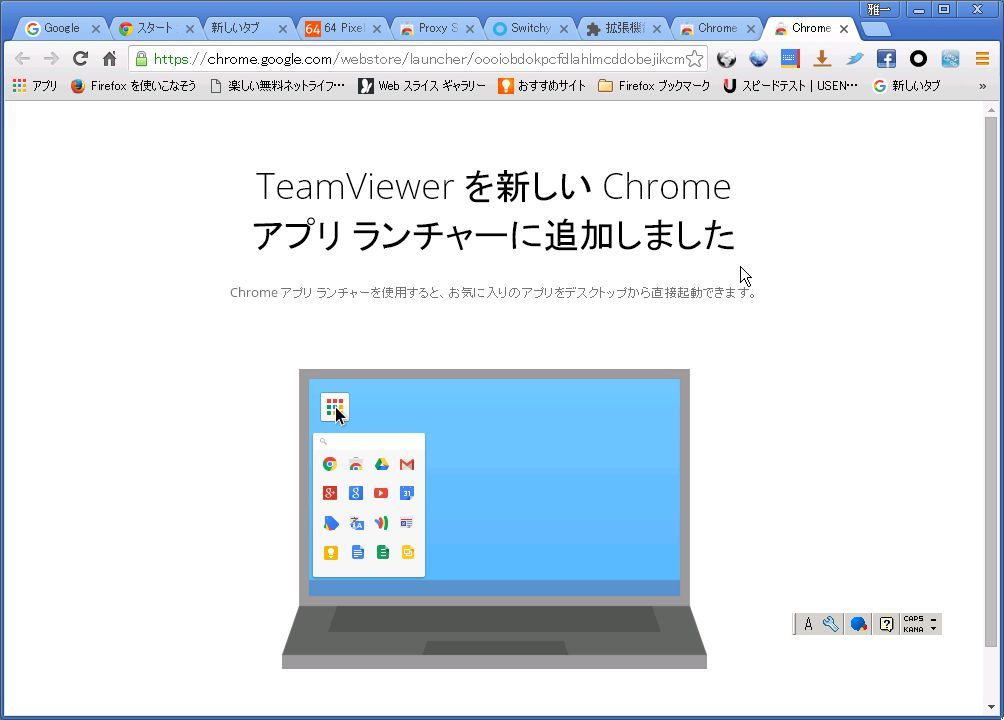This screenshot has height=720, width=1004.
Task: Open the Firefox を使いこなそう bookmark
Action: pos(133,85)
